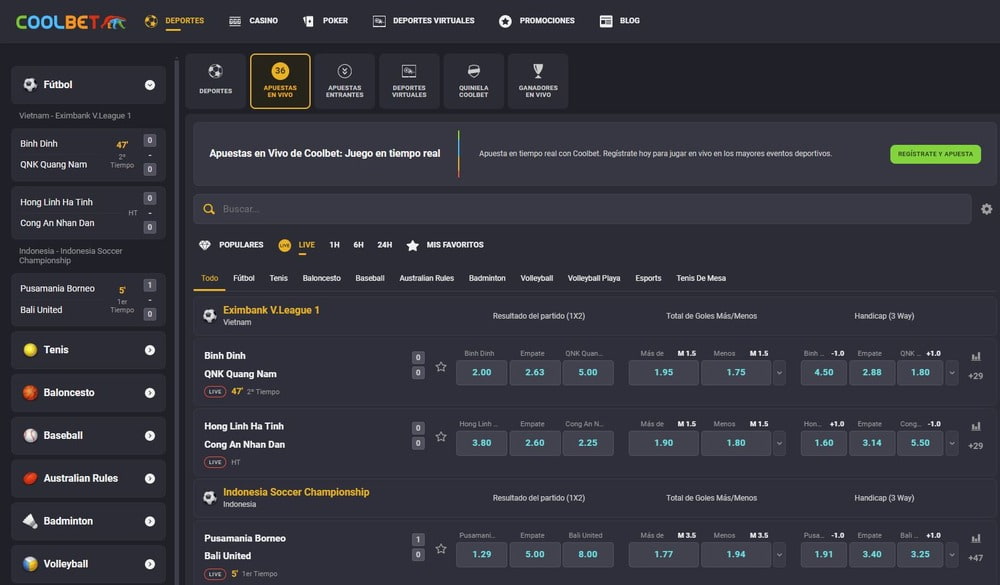
Task: Switch to the Fútbol tab
Action: [x=244, y=278]
